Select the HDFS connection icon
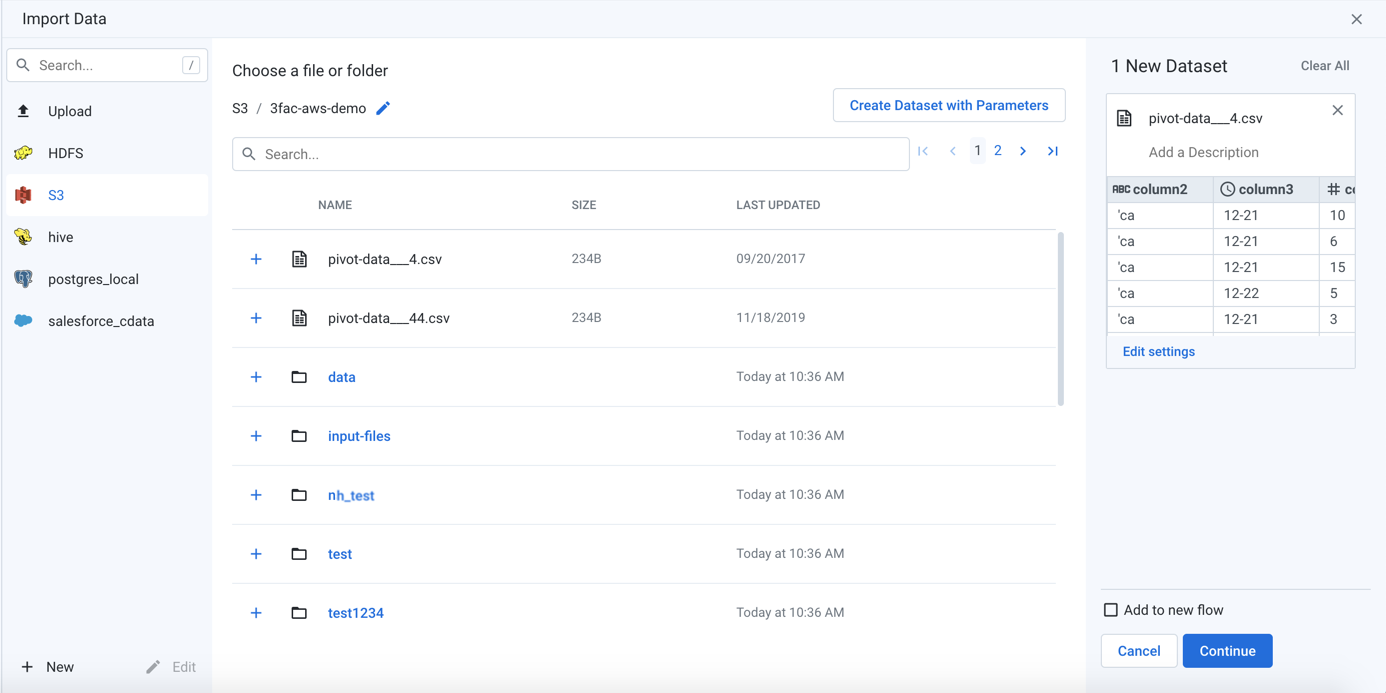Screen dimensions: 1386x693 click(x=24, y=153)
